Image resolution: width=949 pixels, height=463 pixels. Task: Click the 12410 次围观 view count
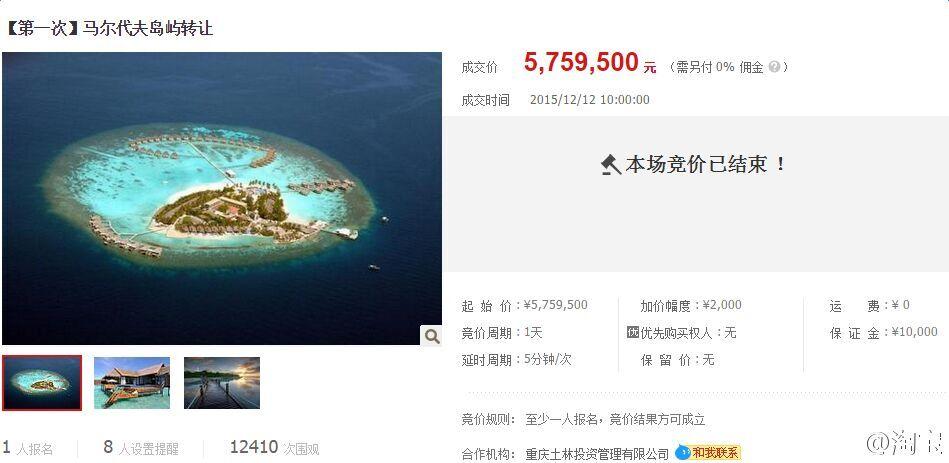[274, 448]
